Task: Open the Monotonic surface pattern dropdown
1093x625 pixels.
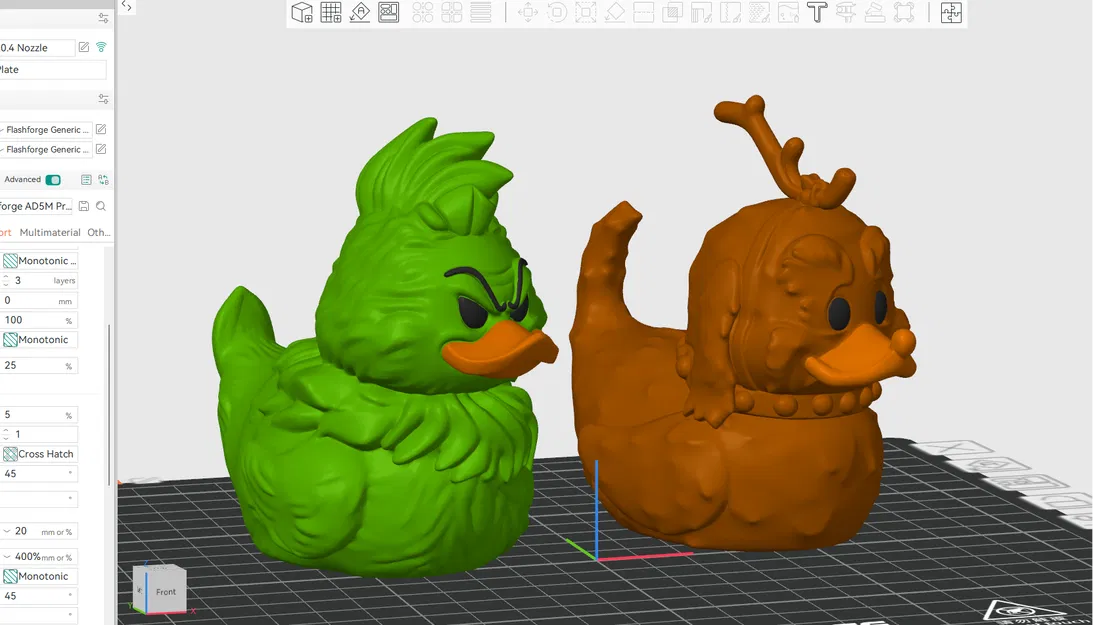Action: tap(40, 260)
